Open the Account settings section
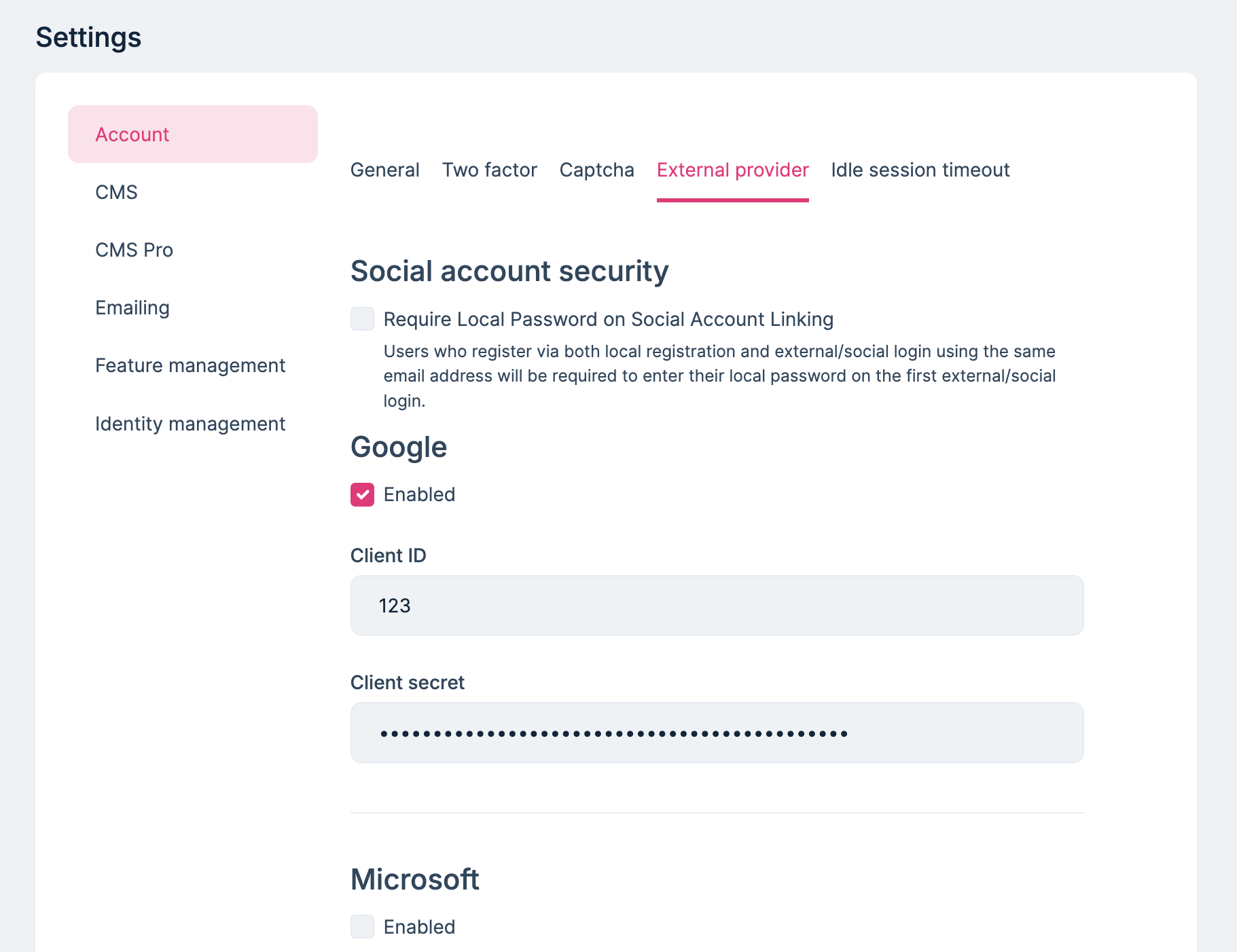This screenshot has width=1239, height=952. coord(192,134)
